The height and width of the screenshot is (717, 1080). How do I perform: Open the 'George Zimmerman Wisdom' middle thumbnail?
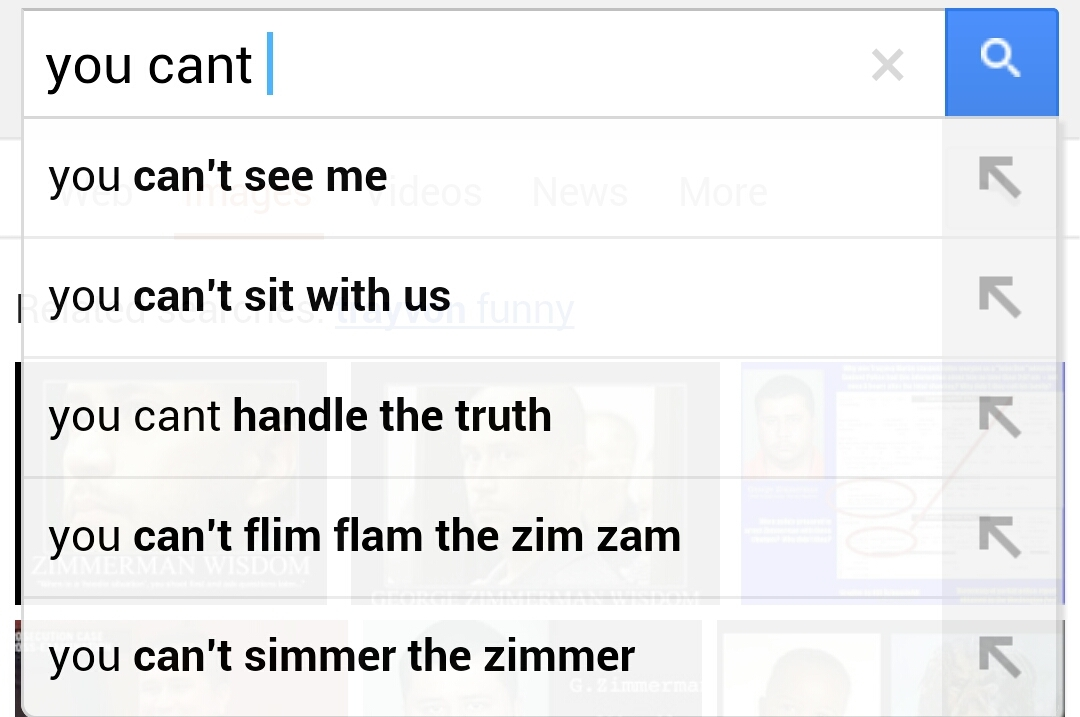[x=535, y=480]
